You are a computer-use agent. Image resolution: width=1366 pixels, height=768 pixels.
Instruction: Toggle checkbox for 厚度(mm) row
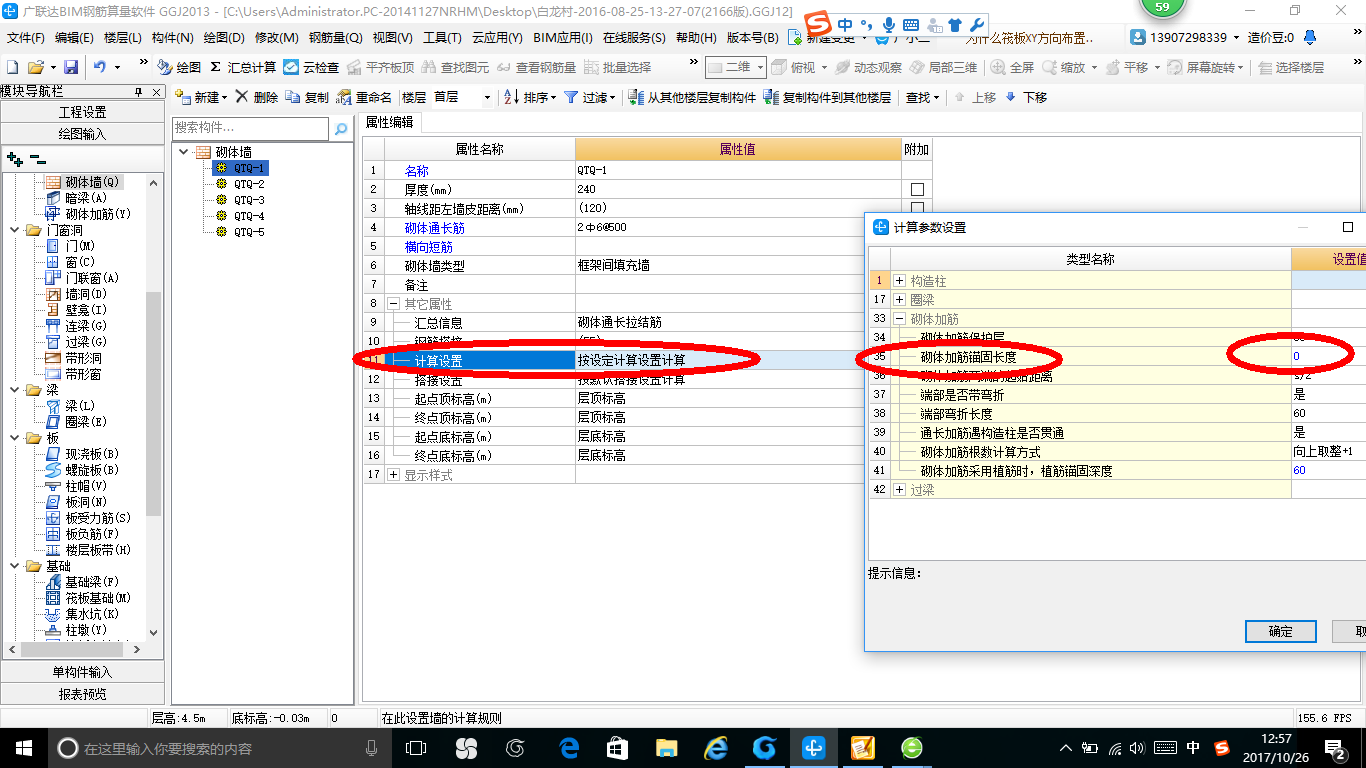pos(917,189)
